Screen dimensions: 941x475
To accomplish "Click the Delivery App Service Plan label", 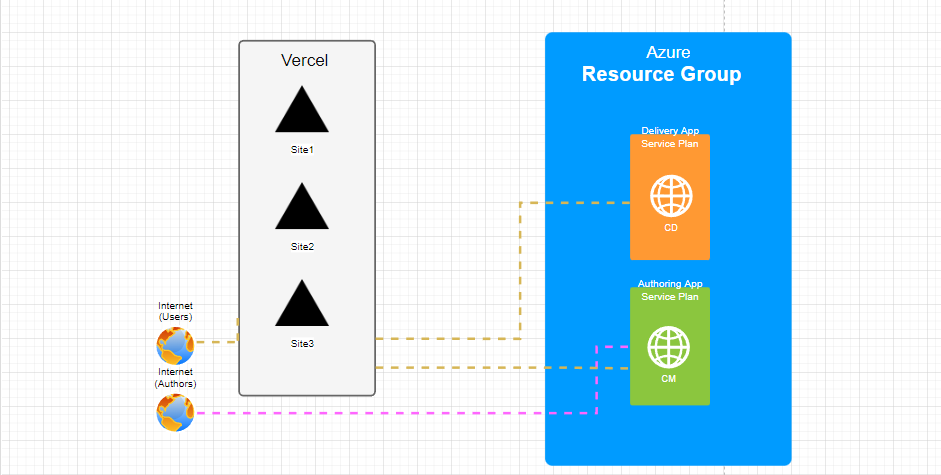I will (670, 138).
